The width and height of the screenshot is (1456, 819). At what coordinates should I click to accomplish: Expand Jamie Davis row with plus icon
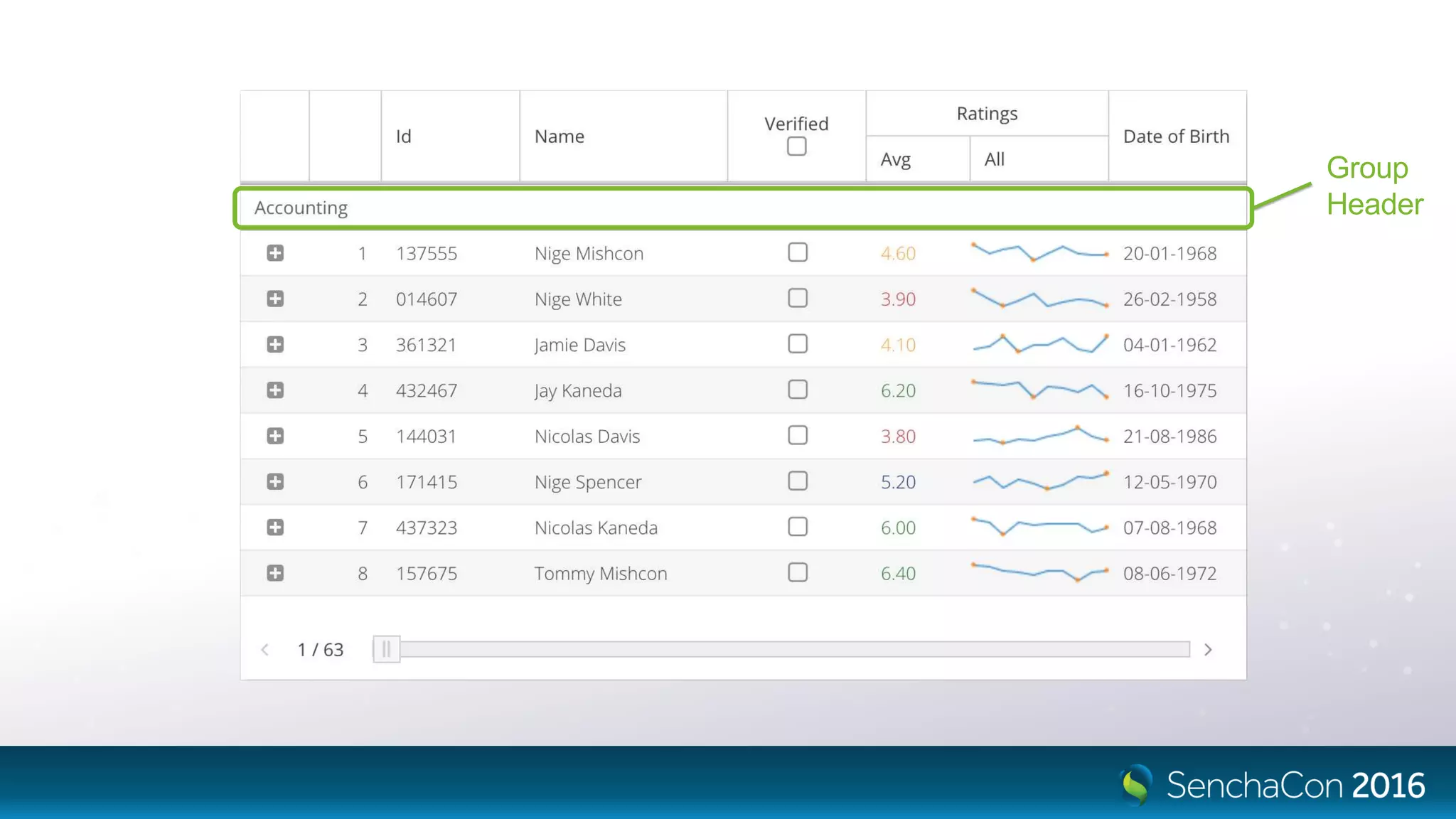[275, 345]
